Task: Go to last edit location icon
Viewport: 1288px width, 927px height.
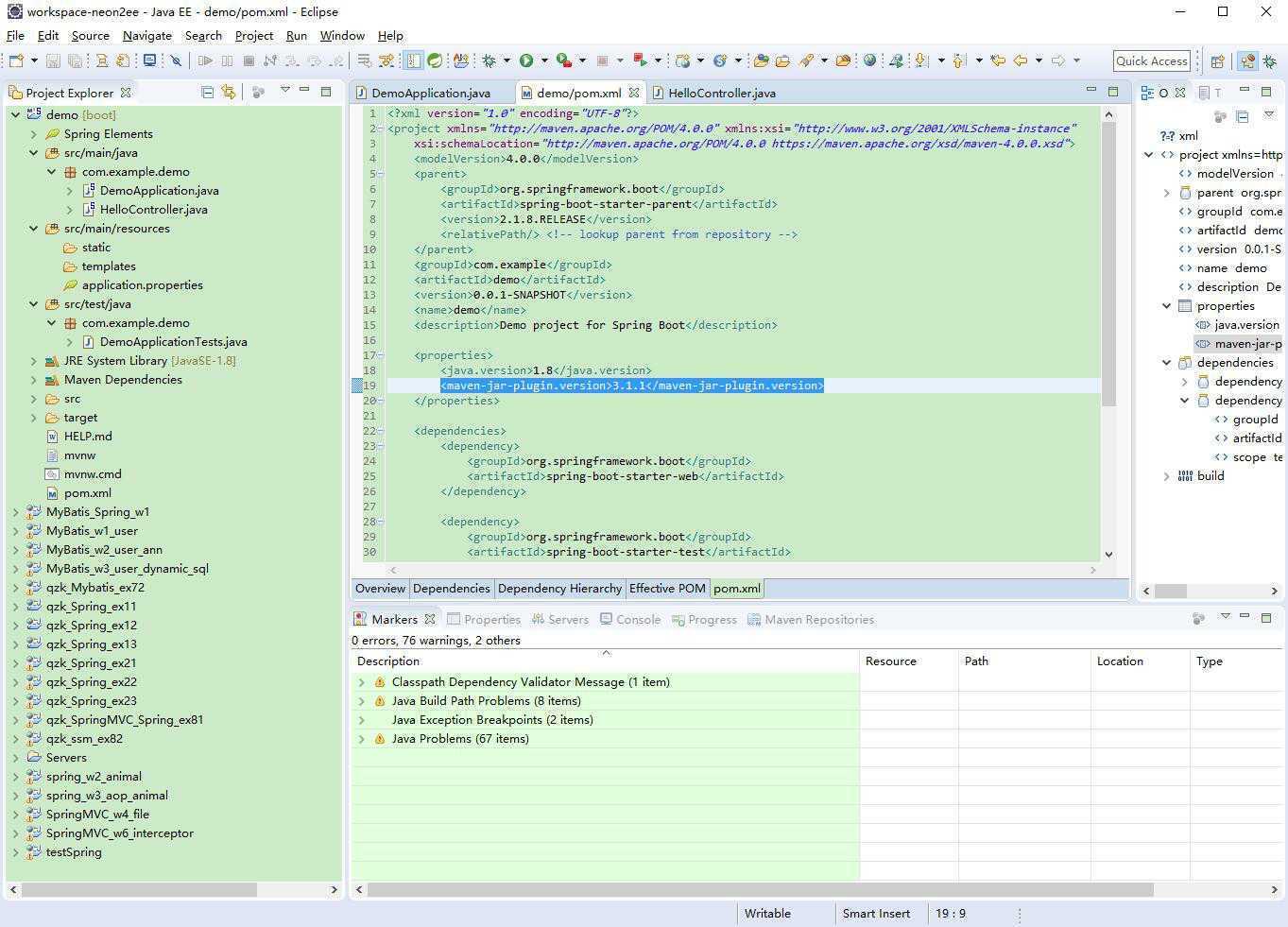Action: tap(998, 60)
